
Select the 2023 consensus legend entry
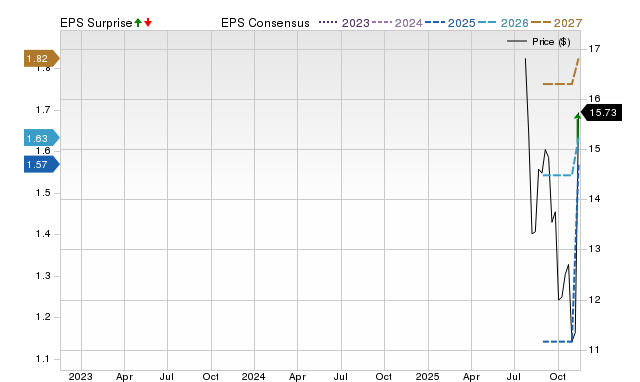pos(344,23)
